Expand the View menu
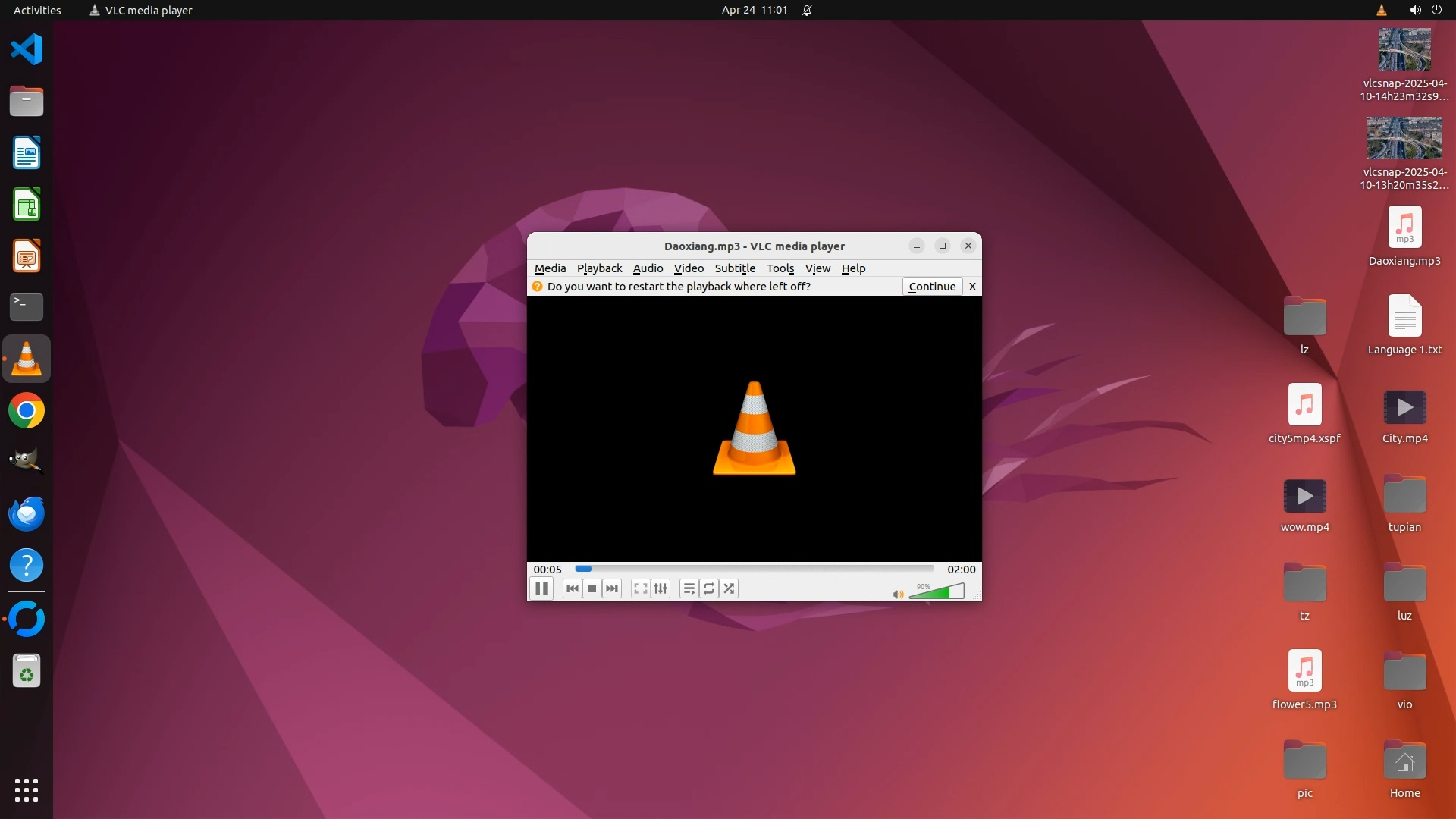 (x=817, y=268)
